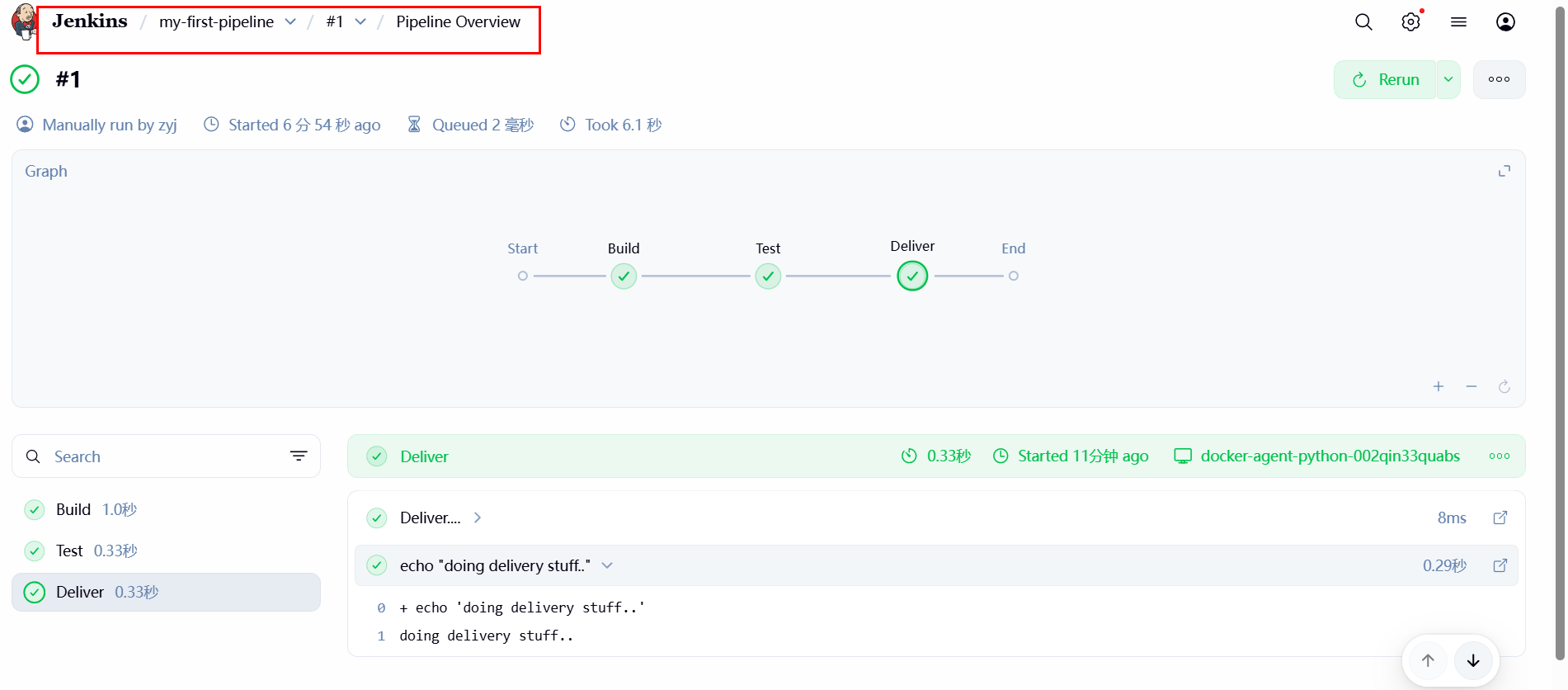The height and width of the screenshot is (690, 1568).
Task: Open the stage filter icon in search box
Action: click(x=299, y=456)
